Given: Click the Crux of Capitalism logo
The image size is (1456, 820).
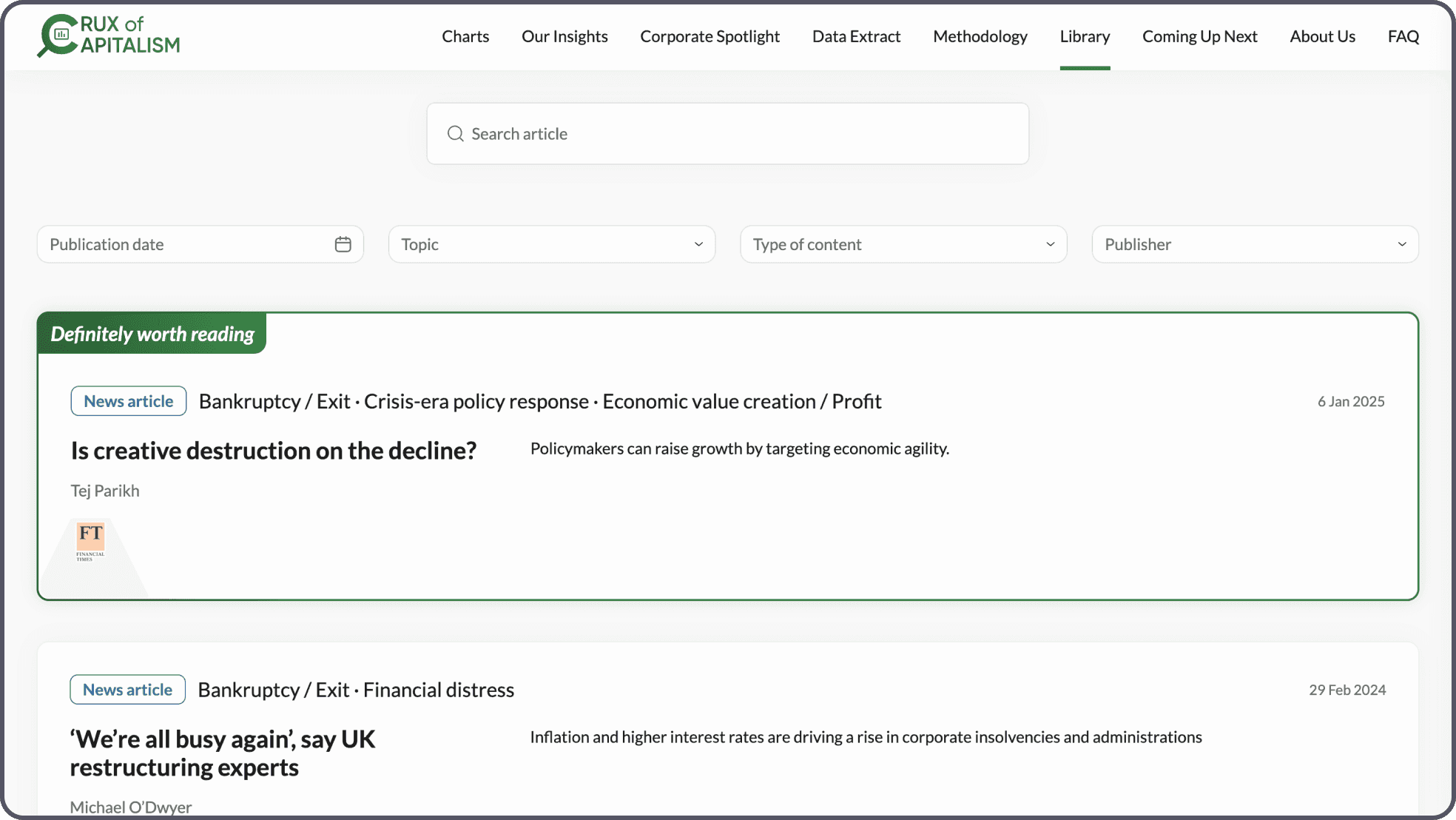Looking at the screenshot, I should (109, 36).
